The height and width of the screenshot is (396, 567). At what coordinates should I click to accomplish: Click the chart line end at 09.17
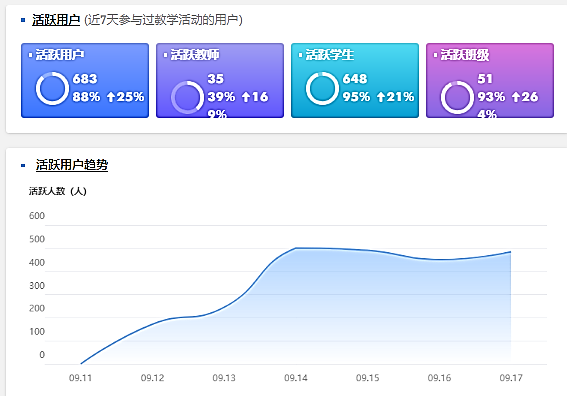[511, 252]
